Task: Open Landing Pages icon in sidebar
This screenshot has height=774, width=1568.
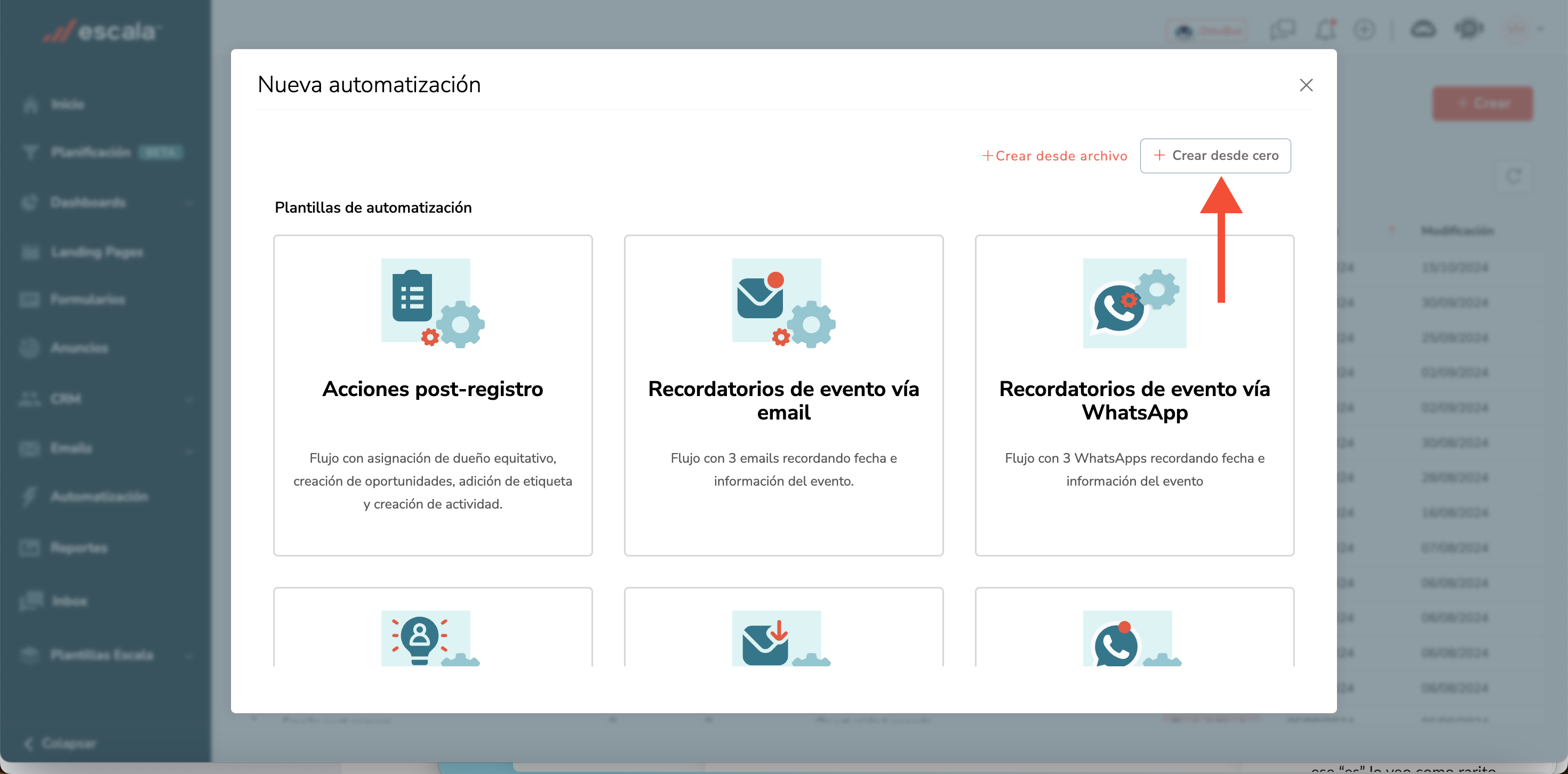Action: click(30, 252)
